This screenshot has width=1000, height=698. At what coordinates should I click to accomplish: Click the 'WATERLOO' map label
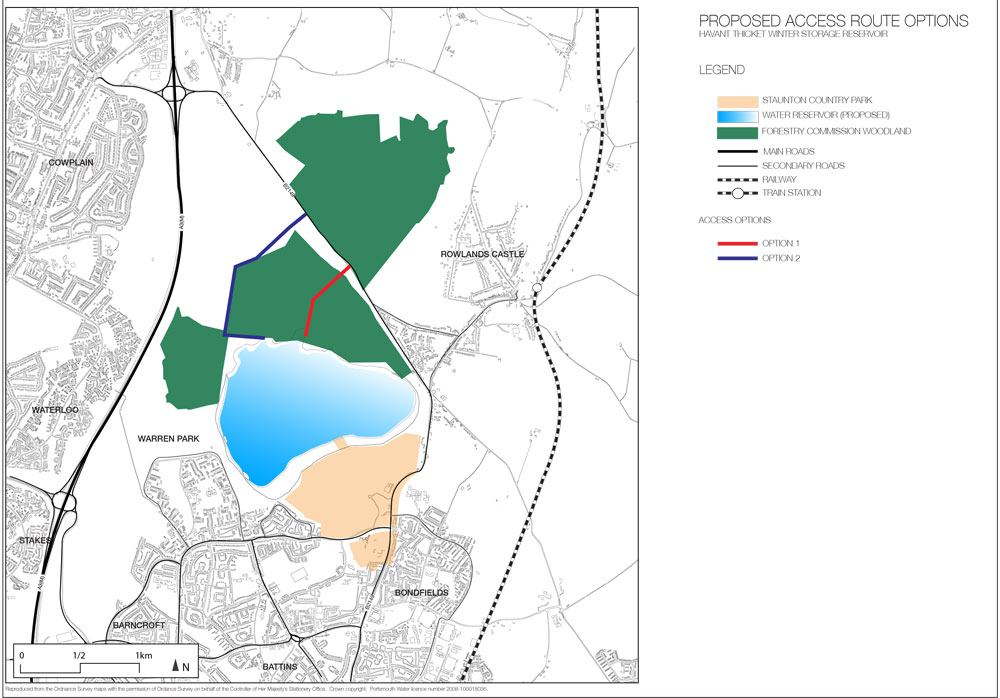coord(55,410)
